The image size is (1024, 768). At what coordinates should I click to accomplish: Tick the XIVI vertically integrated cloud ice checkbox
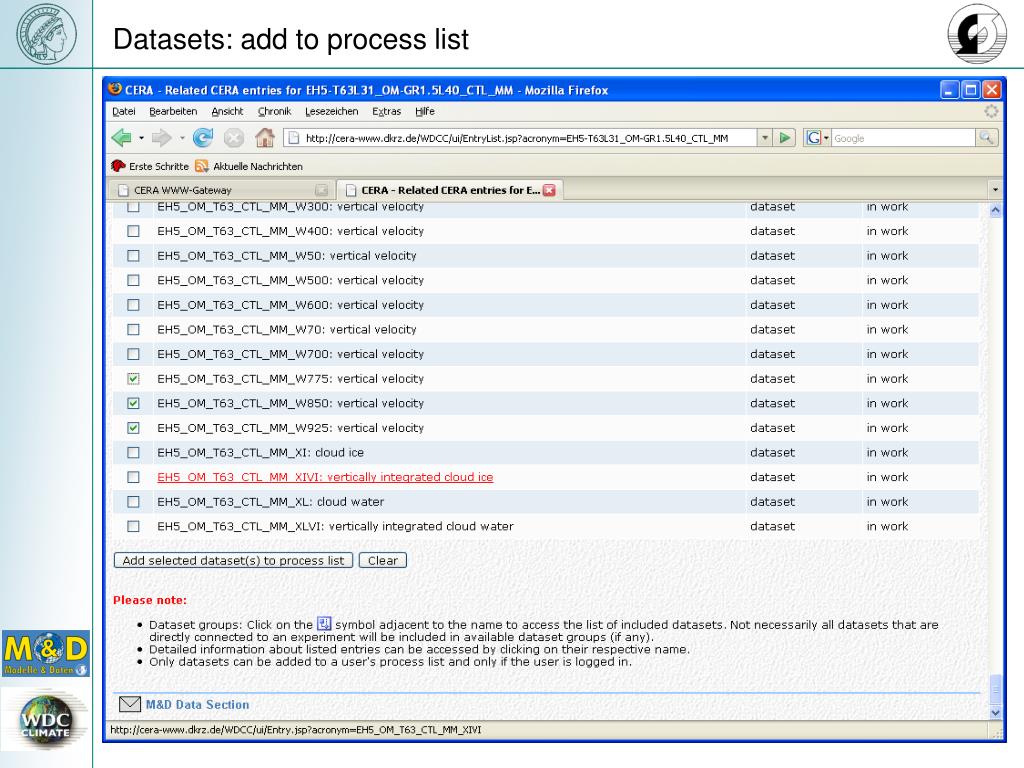(133, 477)
